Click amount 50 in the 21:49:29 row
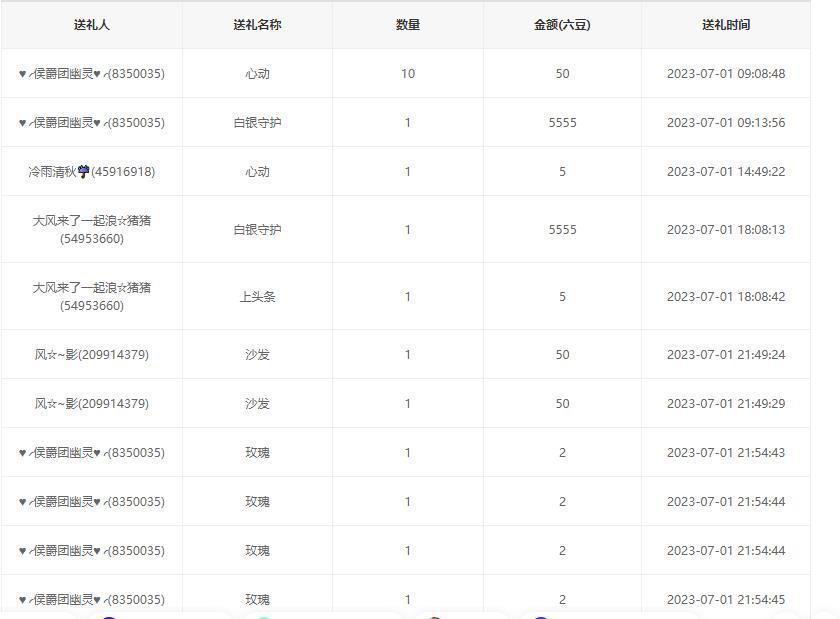Viewport: 840px width, 619px height. pos(562,404)
